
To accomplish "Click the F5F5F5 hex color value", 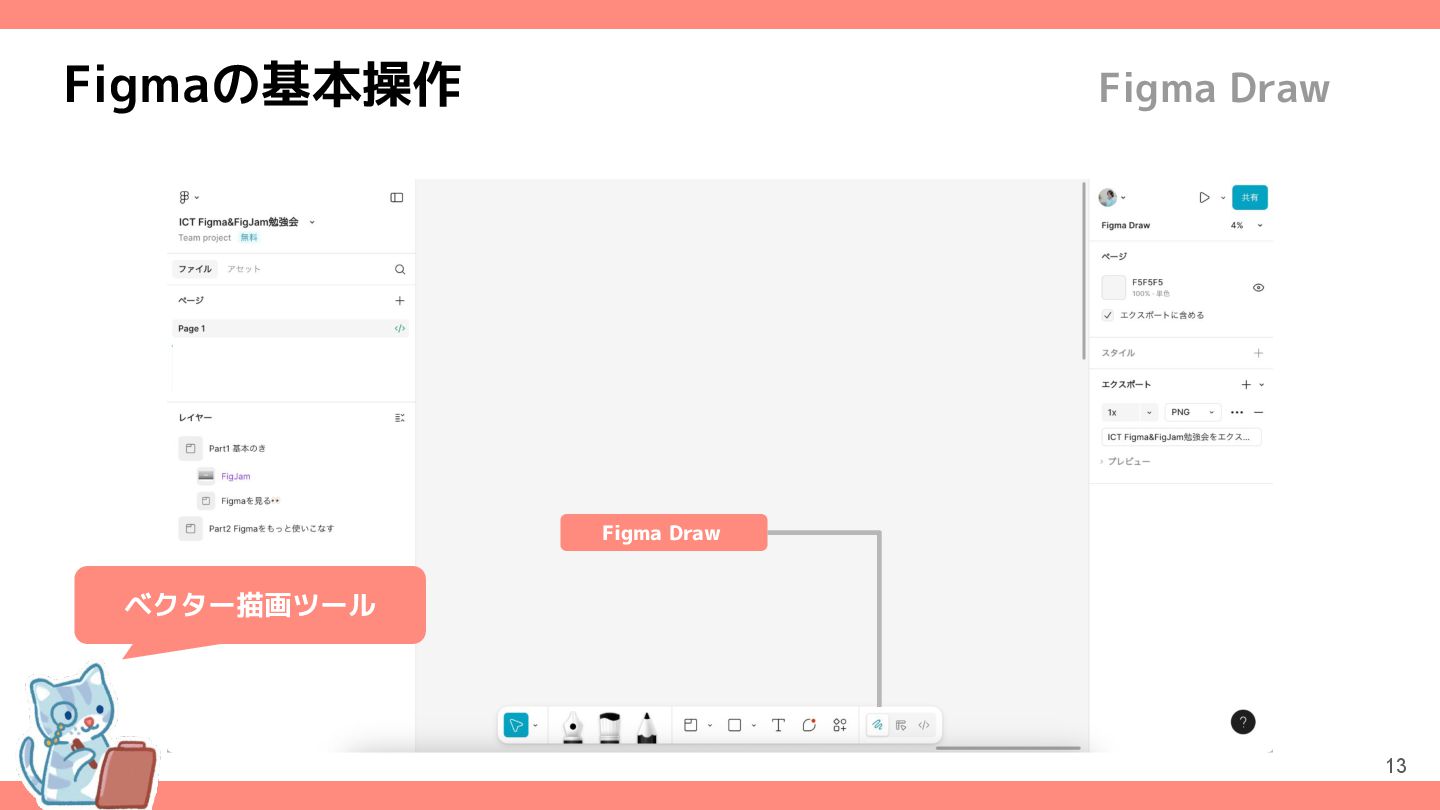I will pyautogui.click(x=1147, y=282).
